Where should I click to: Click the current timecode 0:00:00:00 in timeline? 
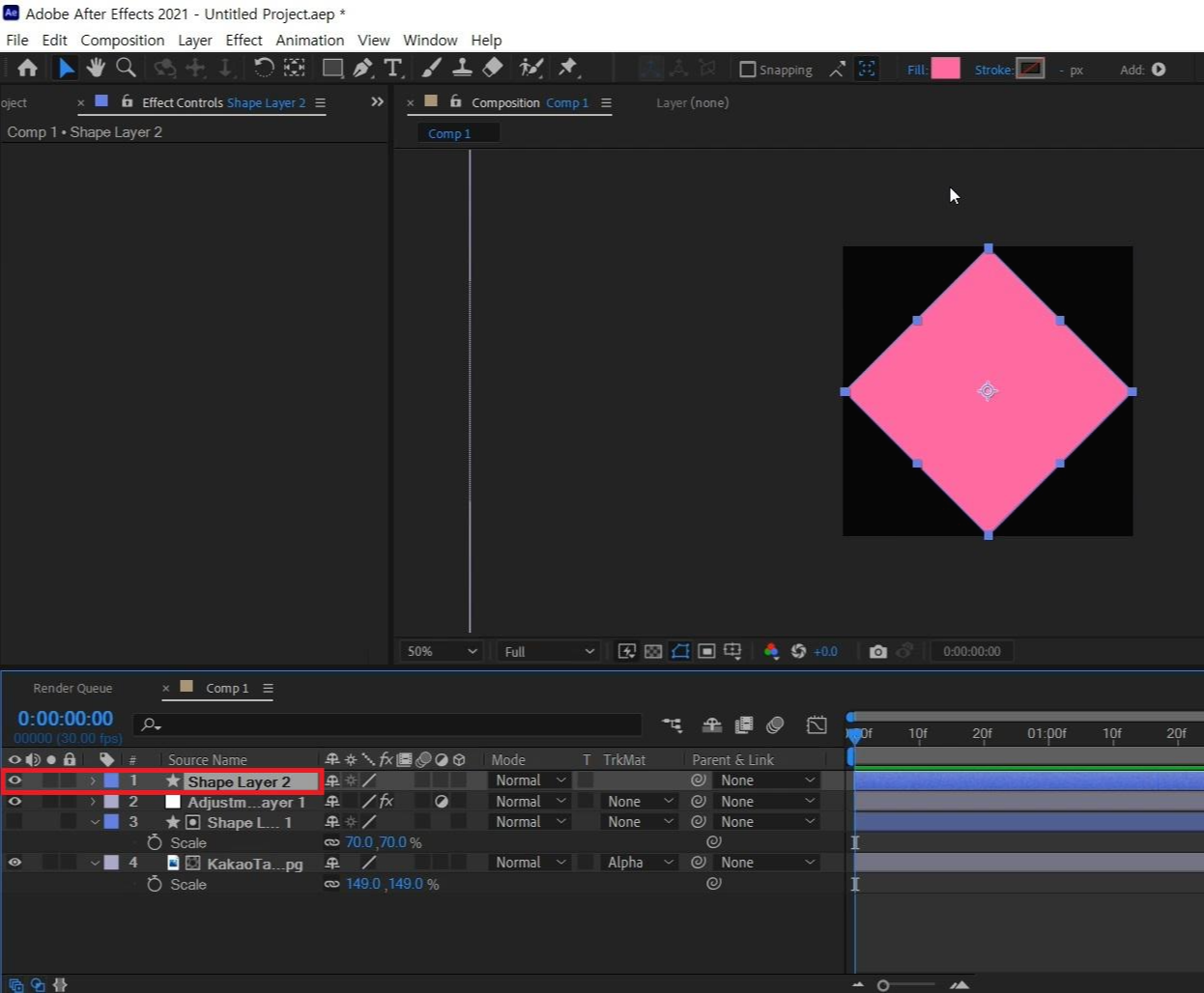tap(66, 719)
